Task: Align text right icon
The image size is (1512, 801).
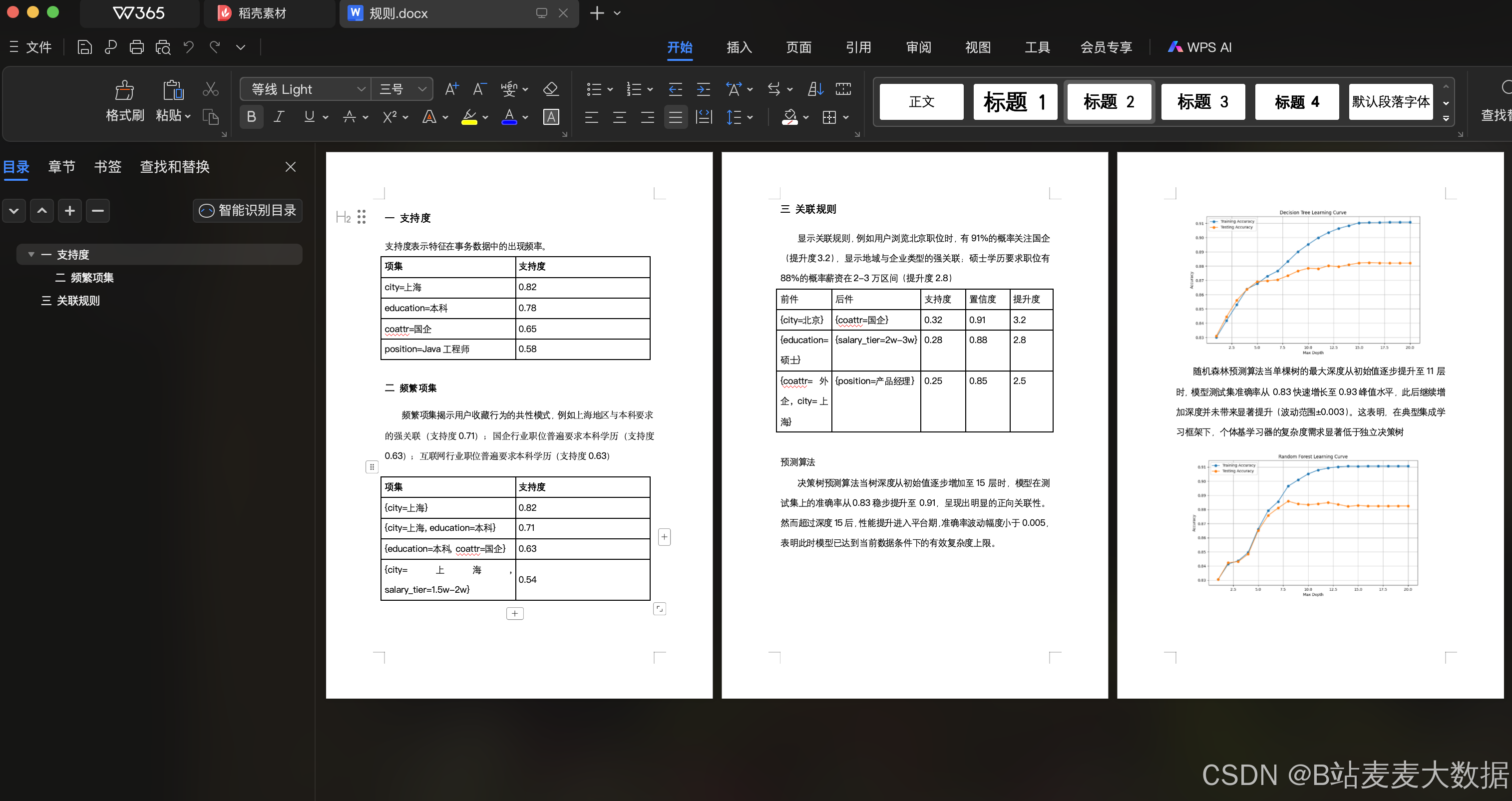Action: pyautogui.click(x=647, y=117)
